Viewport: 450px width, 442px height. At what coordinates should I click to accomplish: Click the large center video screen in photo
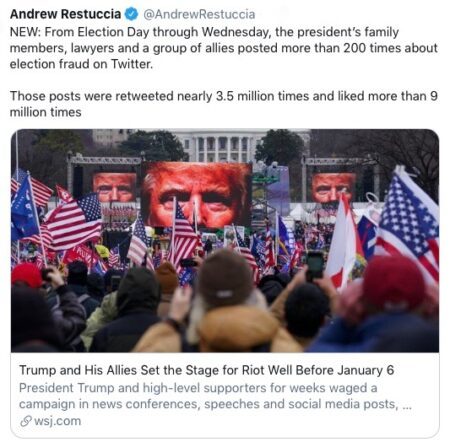(196, 195)
